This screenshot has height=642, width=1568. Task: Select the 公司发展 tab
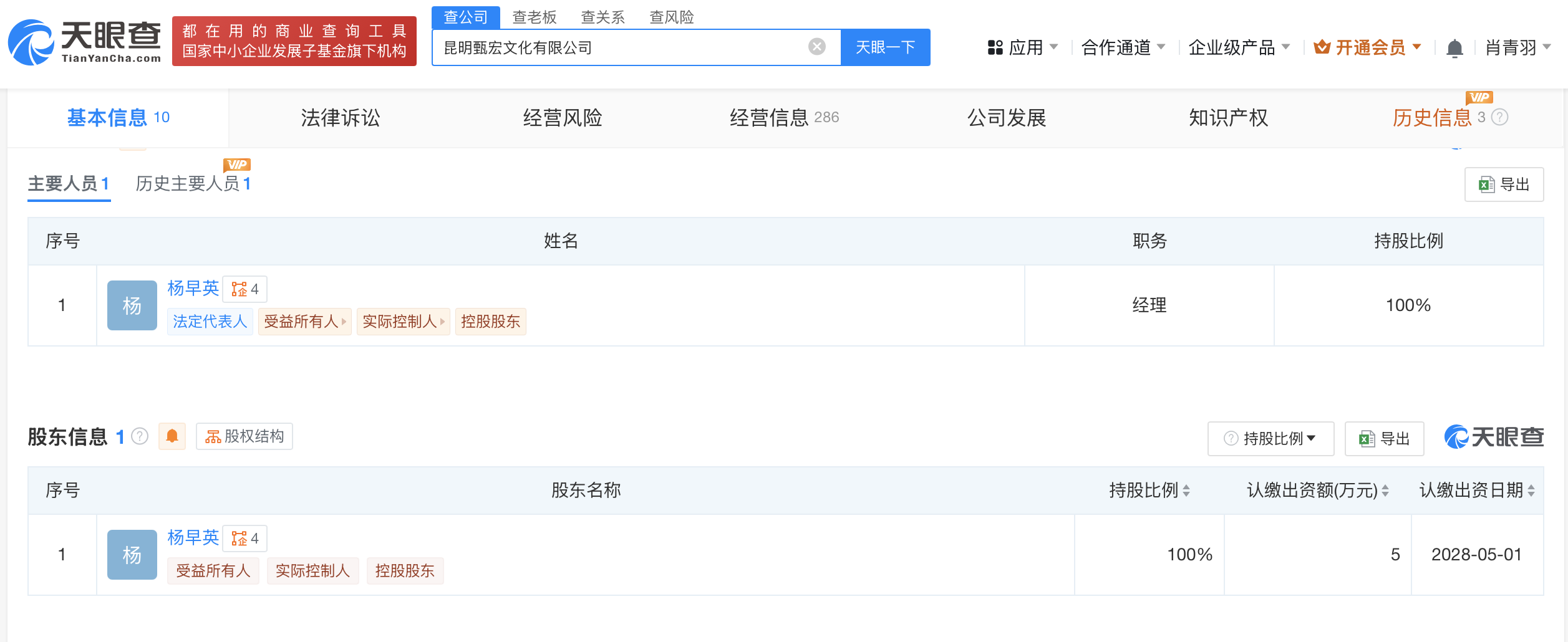click(x=1007, y=118)
